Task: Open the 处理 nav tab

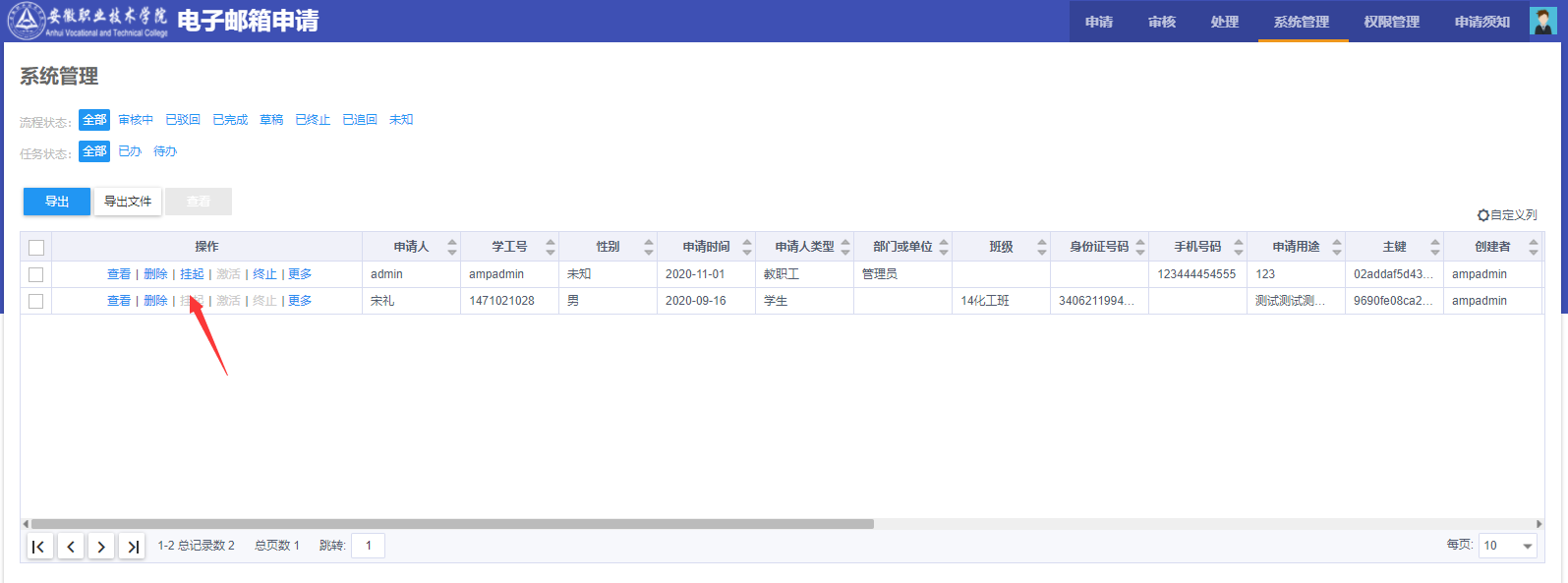Action: coord(1225,22)
